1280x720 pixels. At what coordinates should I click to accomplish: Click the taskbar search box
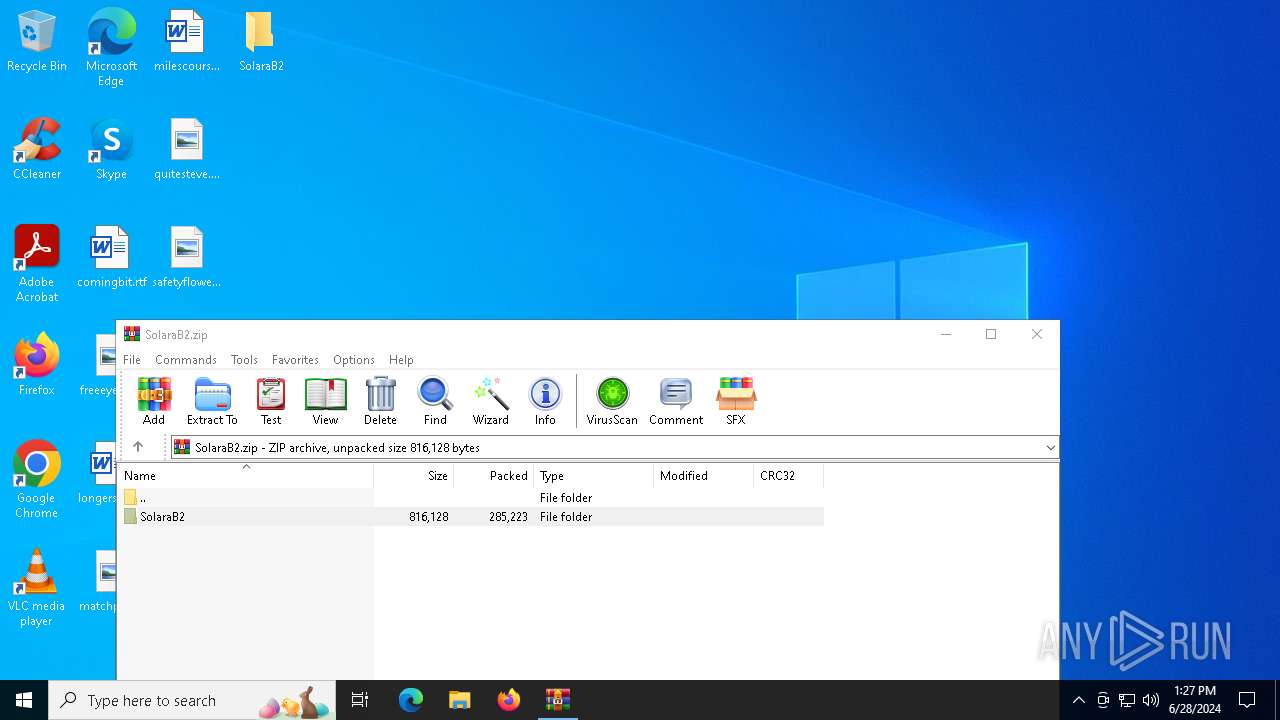[192, 700]
